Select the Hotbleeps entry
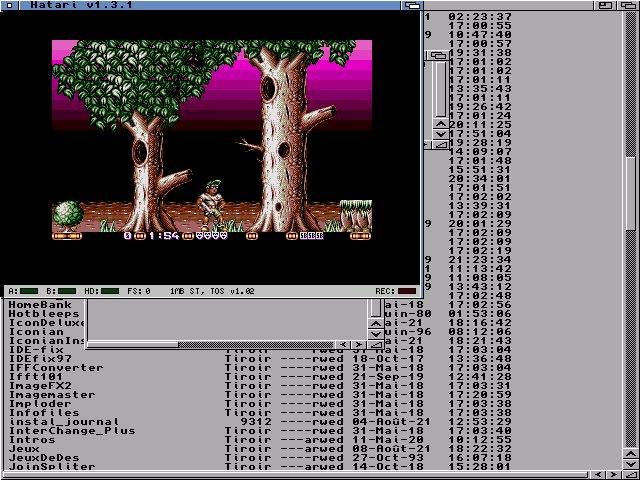 point(44,313)
